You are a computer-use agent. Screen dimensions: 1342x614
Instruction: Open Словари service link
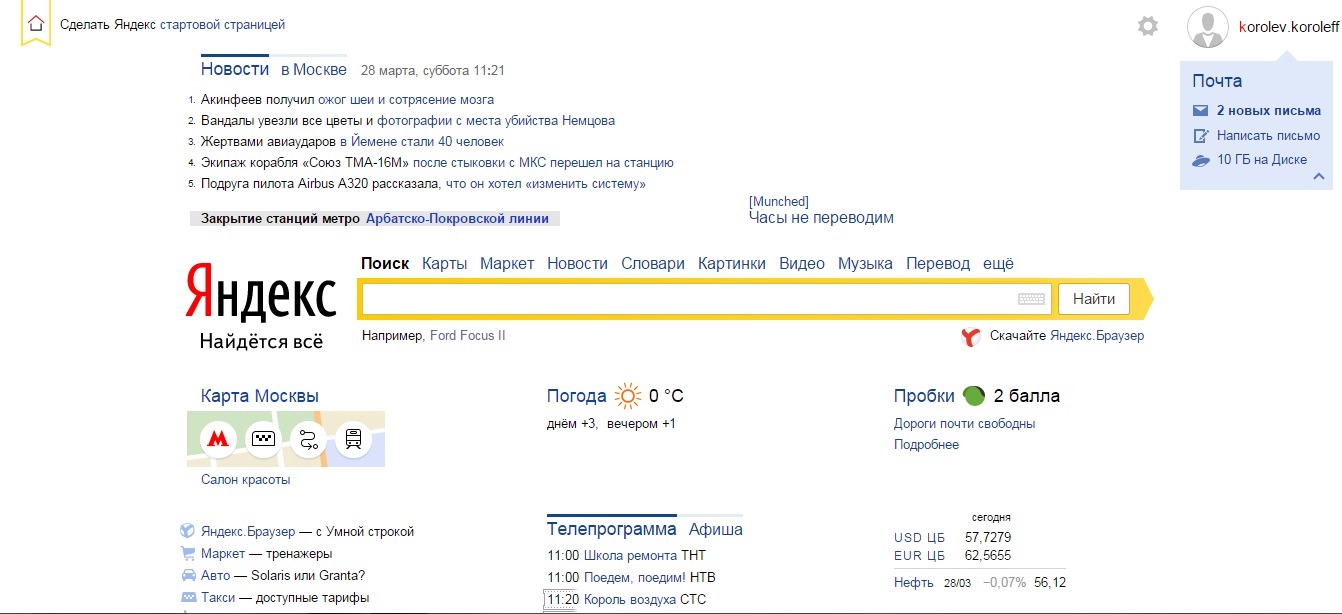653,263
